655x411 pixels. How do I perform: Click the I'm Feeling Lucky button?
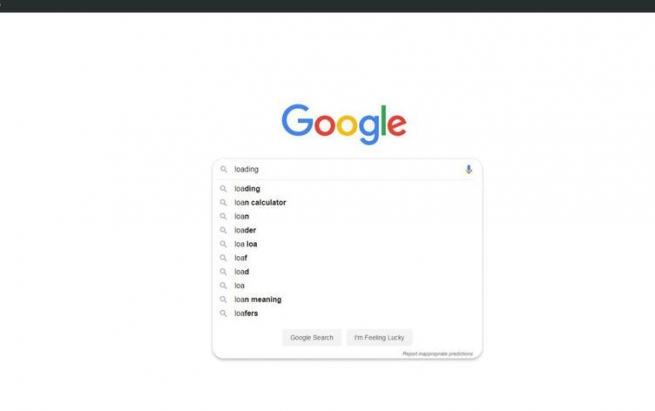379,337
